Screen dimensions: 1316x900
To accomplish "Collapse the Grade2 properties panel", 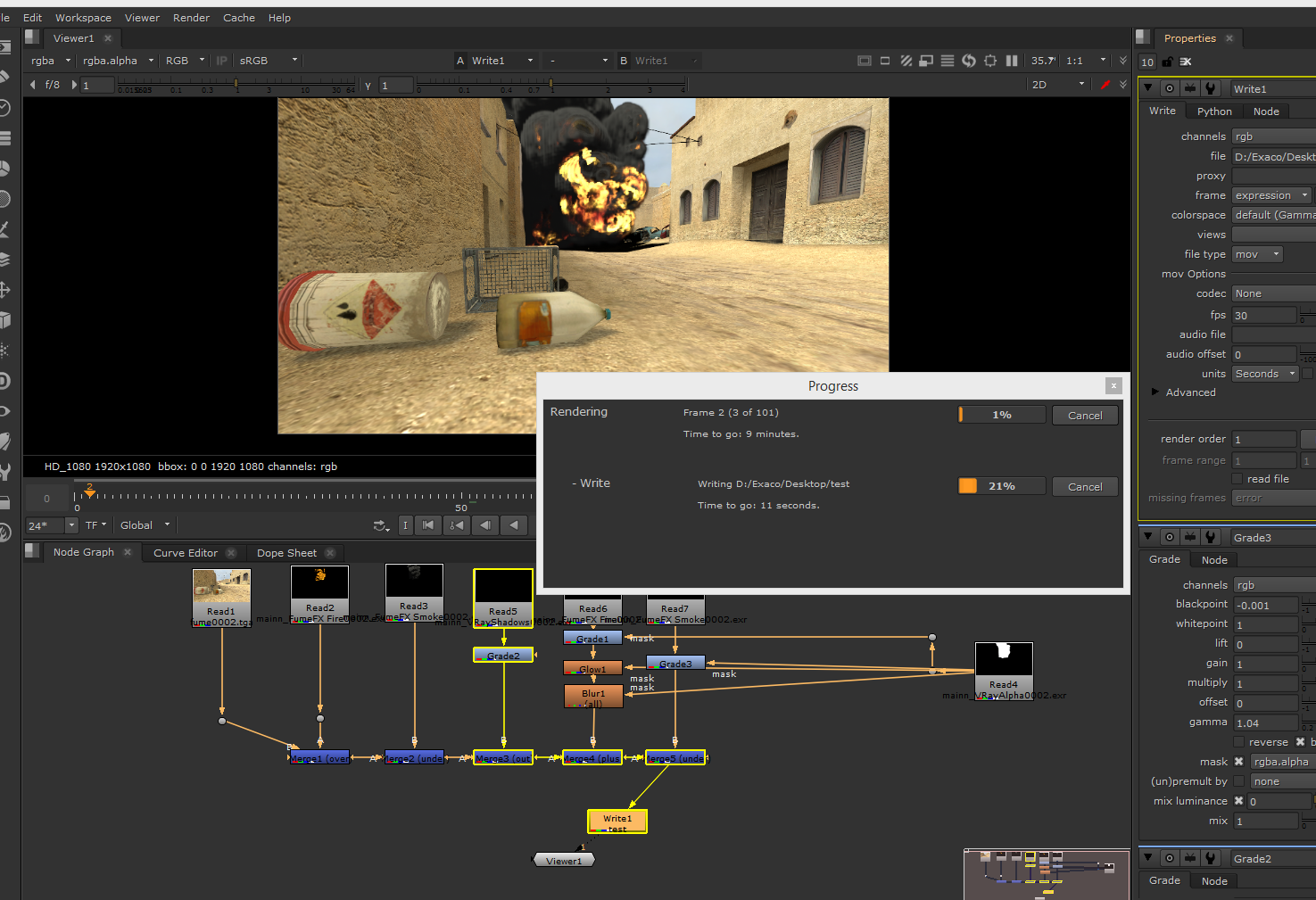I will click(x=1148, y=858).
